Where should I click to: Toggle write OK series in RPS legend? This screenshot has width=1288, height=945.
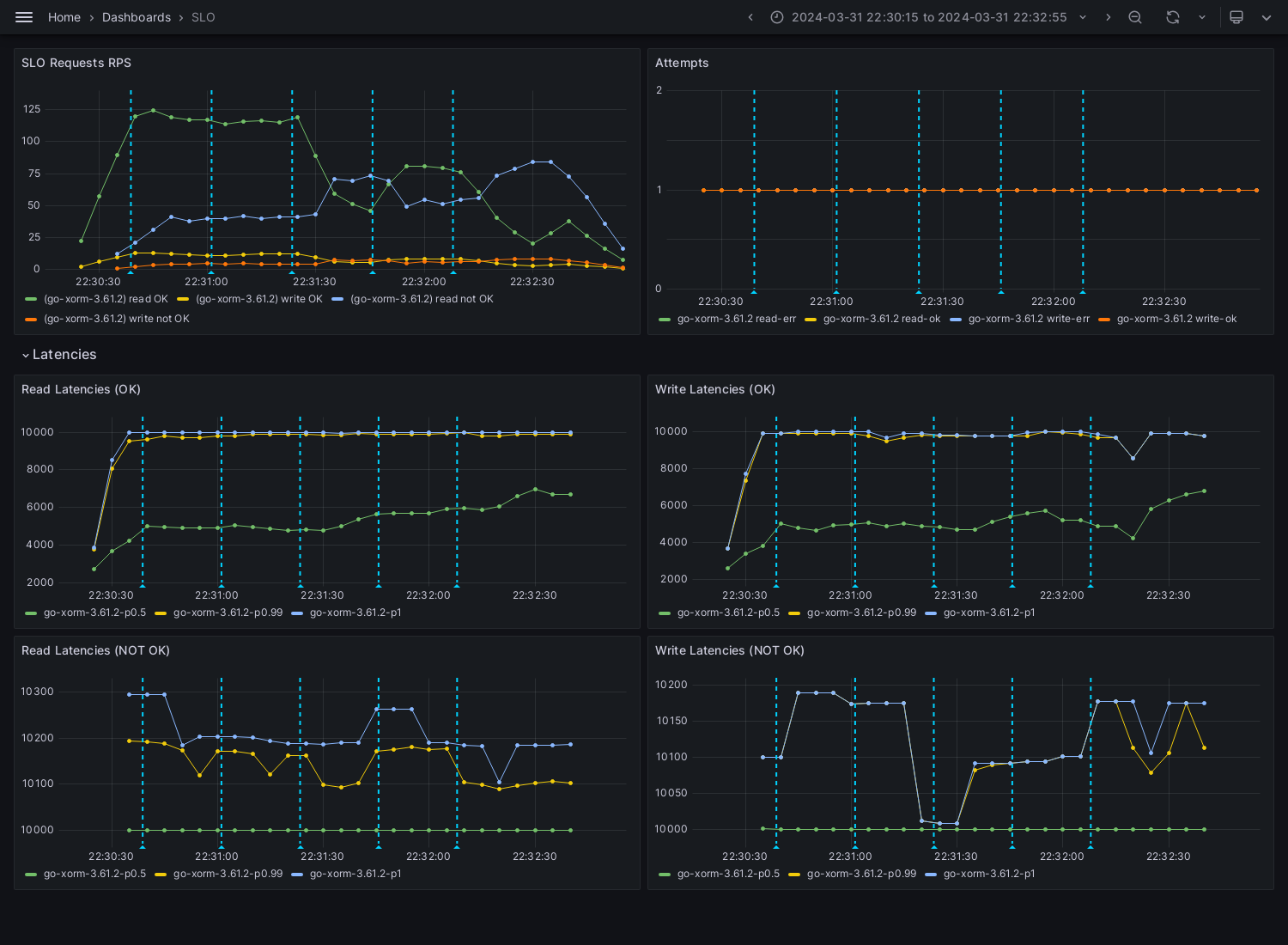tap(259, 299)
